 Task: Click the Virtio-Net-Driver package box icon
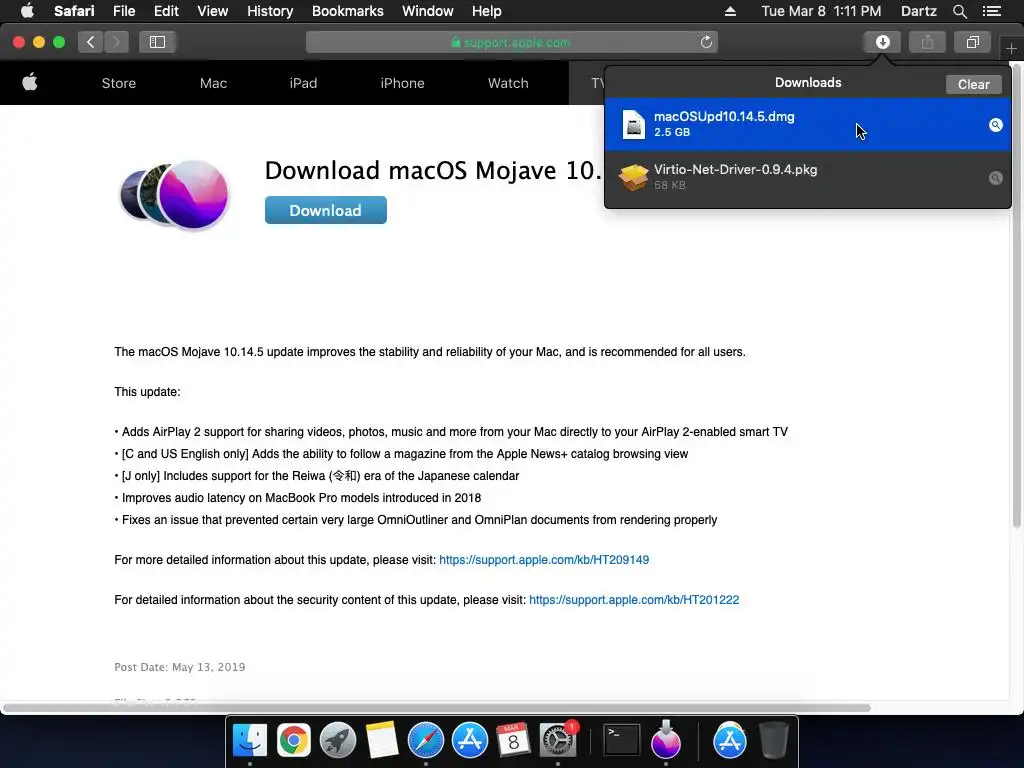pos(633,177)
